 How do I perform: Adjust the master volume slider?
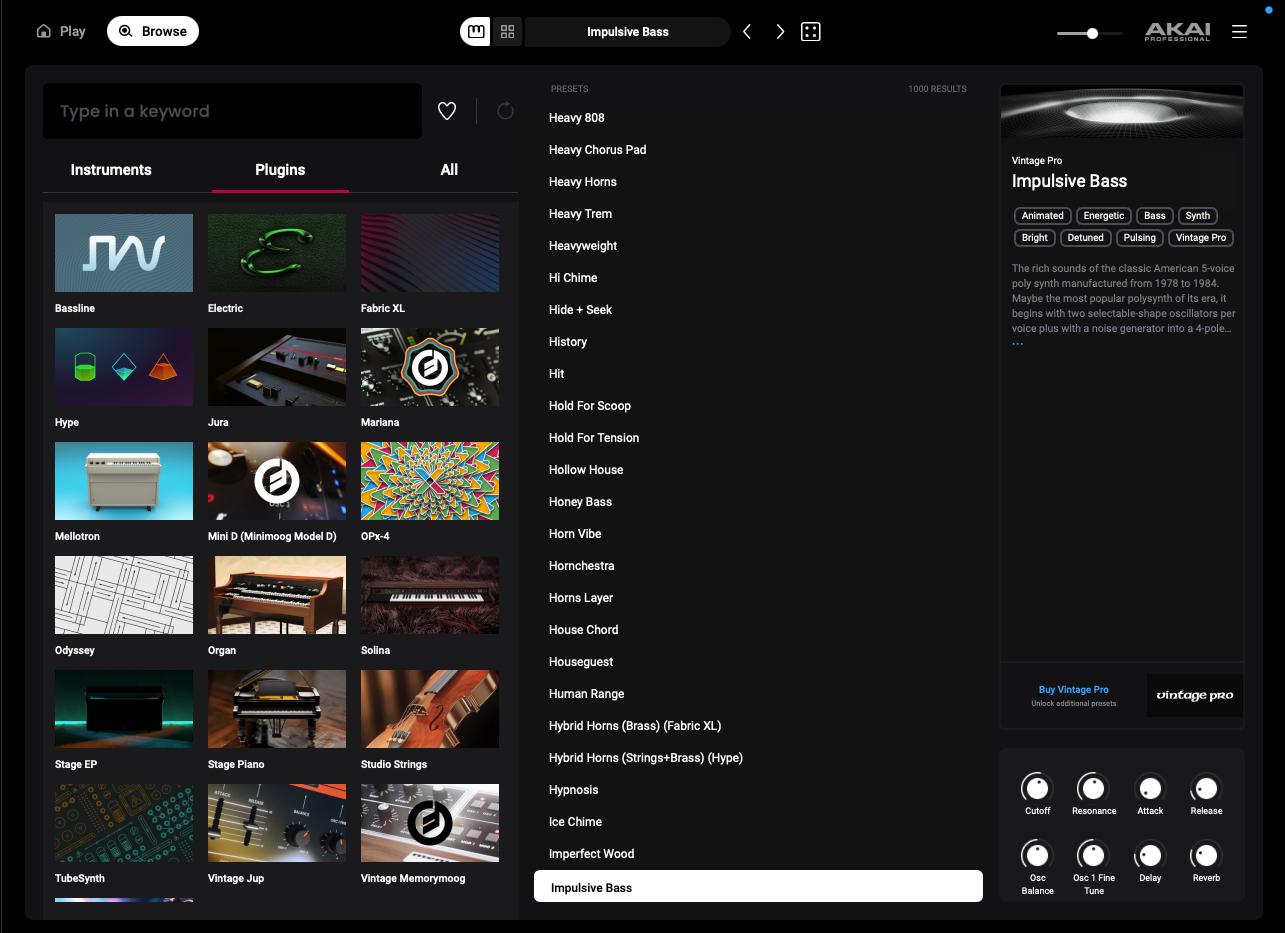click(x=1092, y=33)
